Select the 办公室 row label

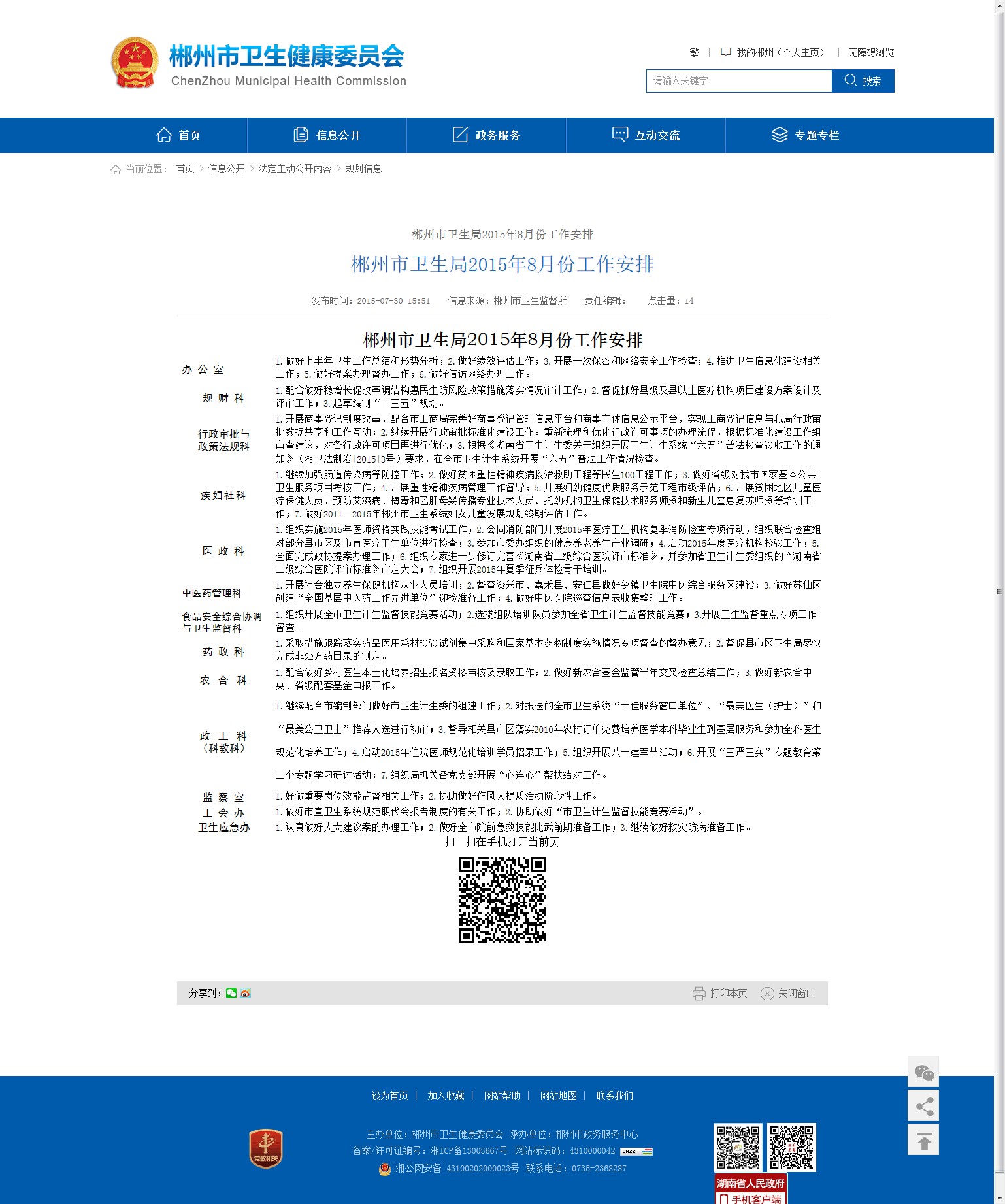click(203, 370)
